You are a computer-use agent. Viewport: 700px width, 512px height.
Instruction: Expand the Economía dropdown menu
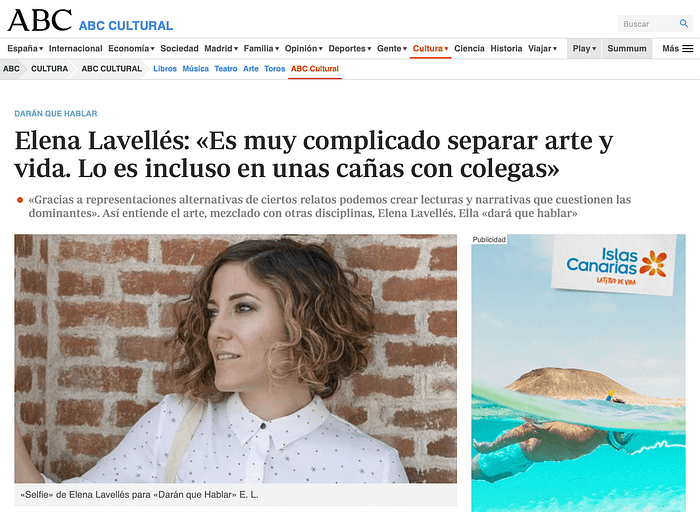coord(131,48)
